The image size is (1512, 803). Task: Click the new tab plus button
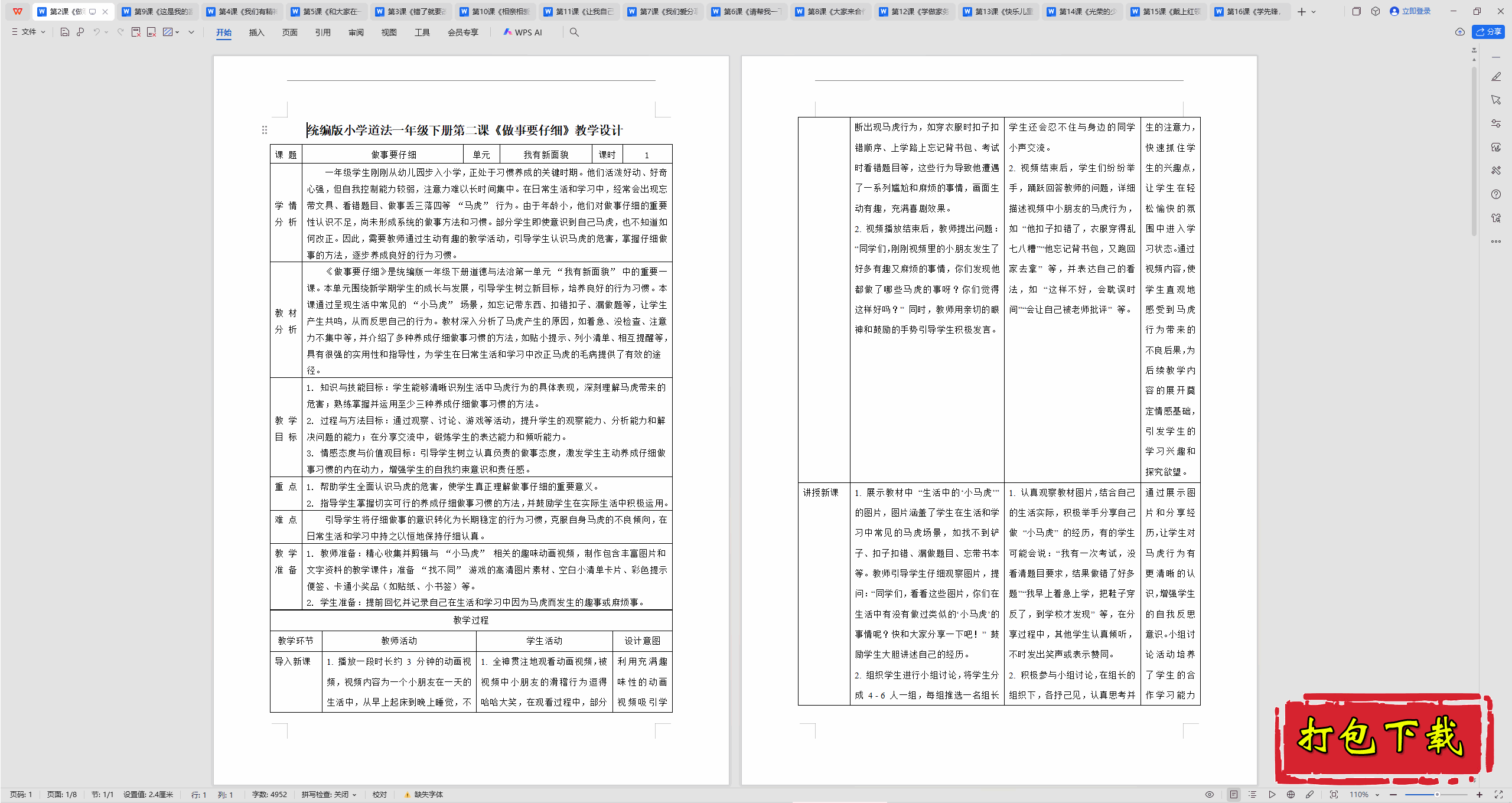click(1302, 12)
